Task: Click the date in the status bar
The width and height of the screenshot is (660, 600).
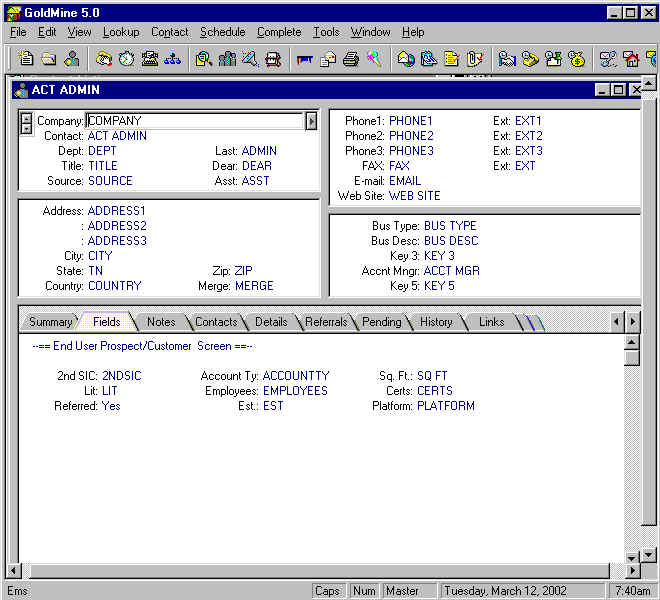Action: pyautogui.click(x=506, y=591)
